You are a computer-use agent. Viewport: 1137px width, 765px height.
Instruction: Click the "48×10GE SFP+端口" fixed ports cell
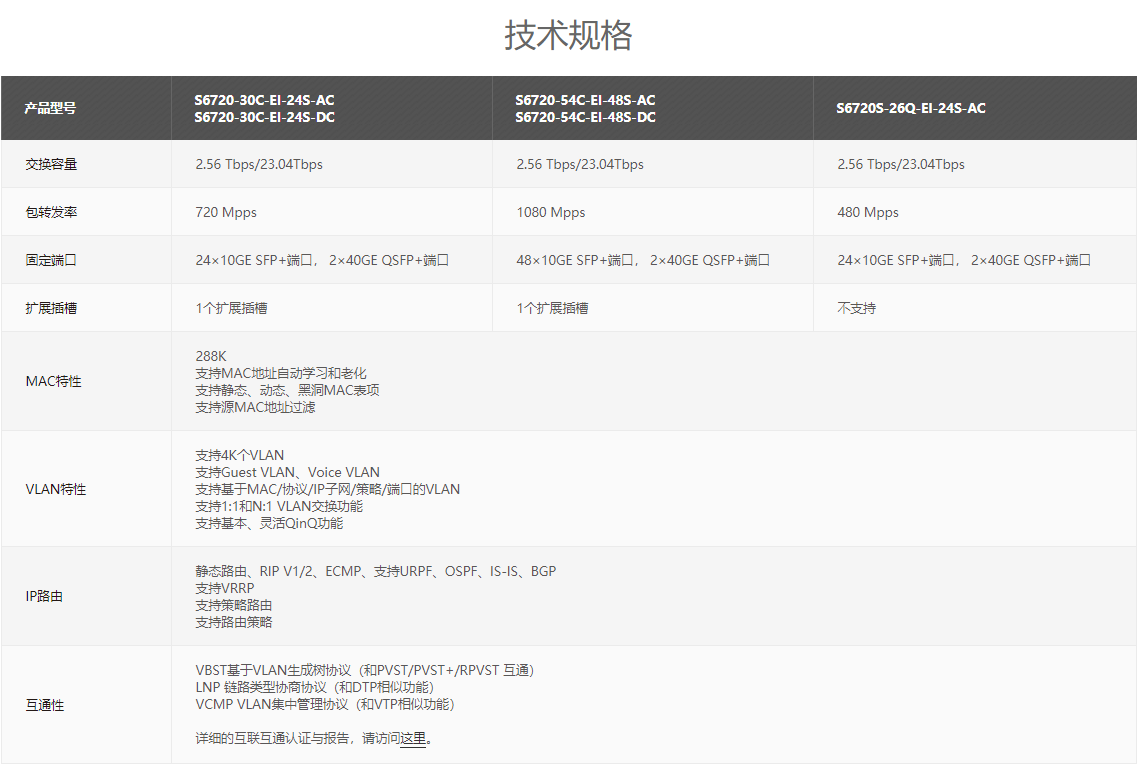pos(643,260)
